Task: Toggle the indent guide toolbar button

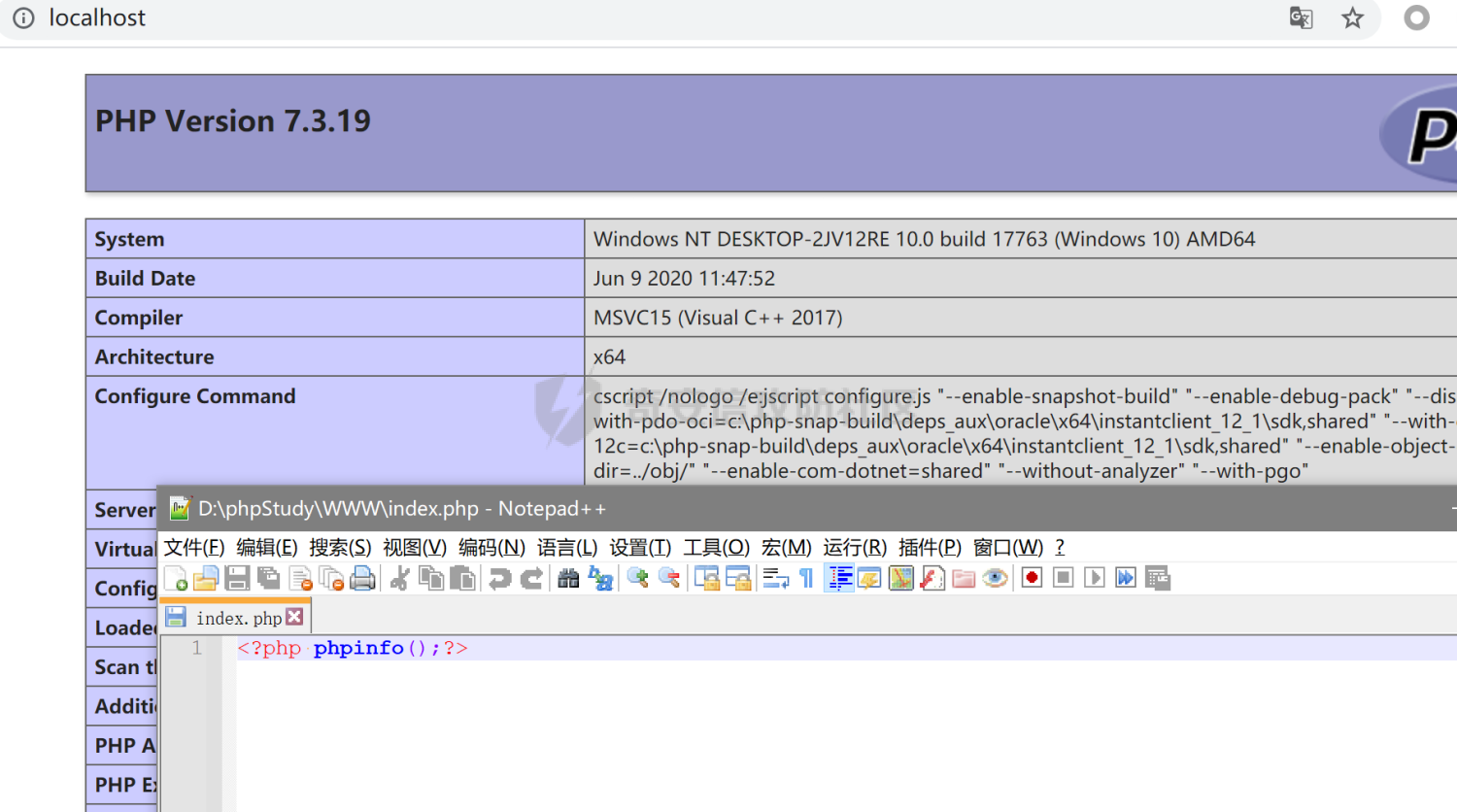Action: (x=839, y=579)
